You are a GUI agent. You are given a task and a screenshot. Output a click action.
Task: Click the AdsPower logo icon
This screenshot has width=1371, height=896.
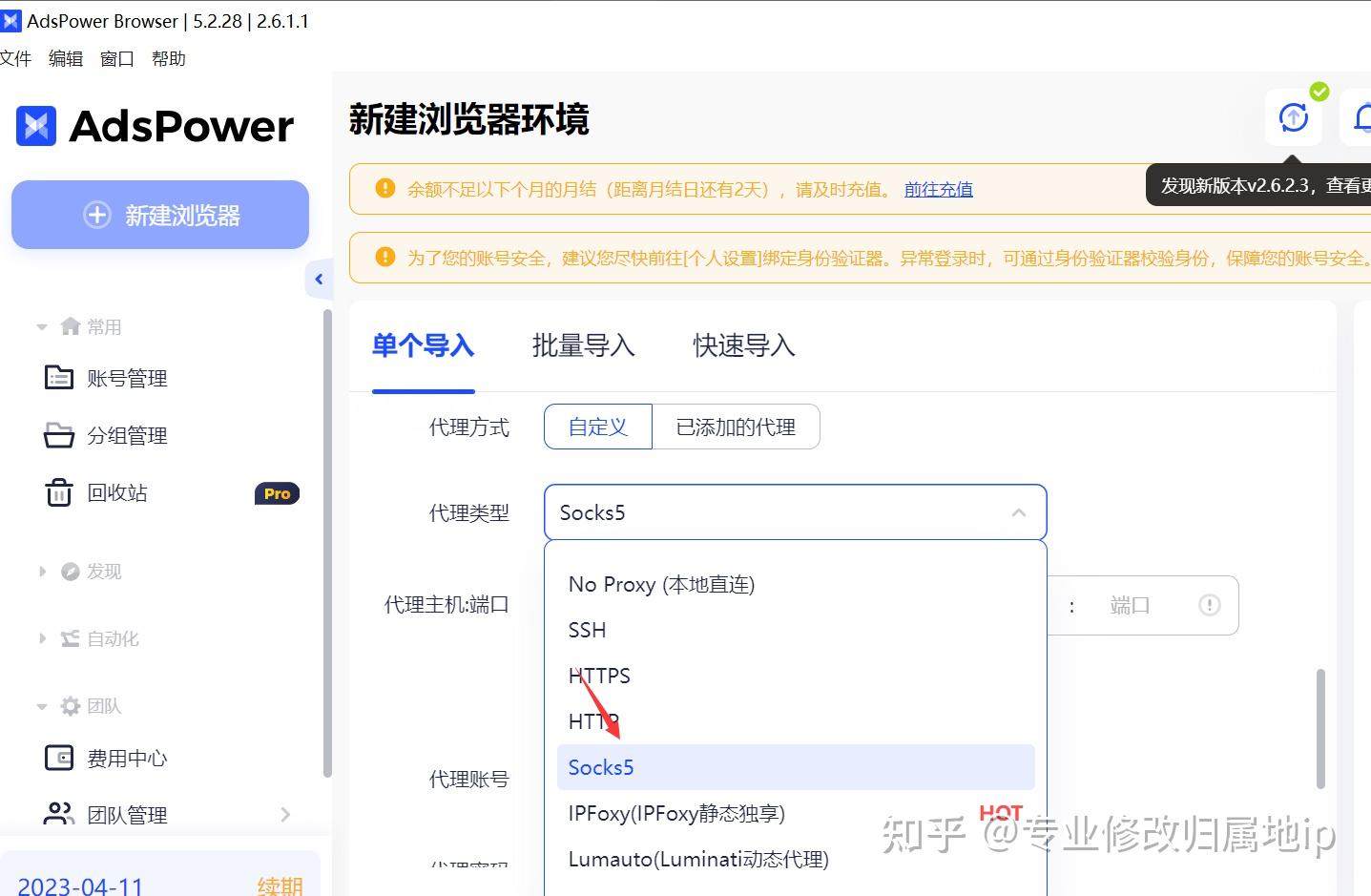(35, 125)
